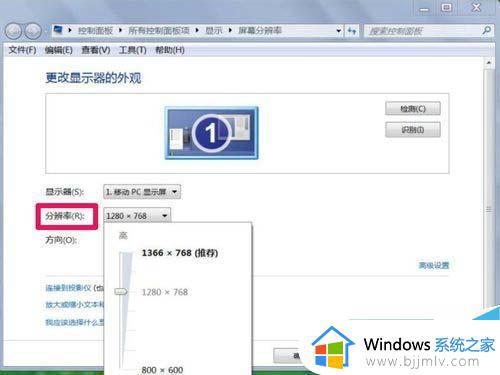Expand the arrow after 控制面板 breadcrumb
The image size is (500, 375).
pyautogui.click(x=120, y=31)
